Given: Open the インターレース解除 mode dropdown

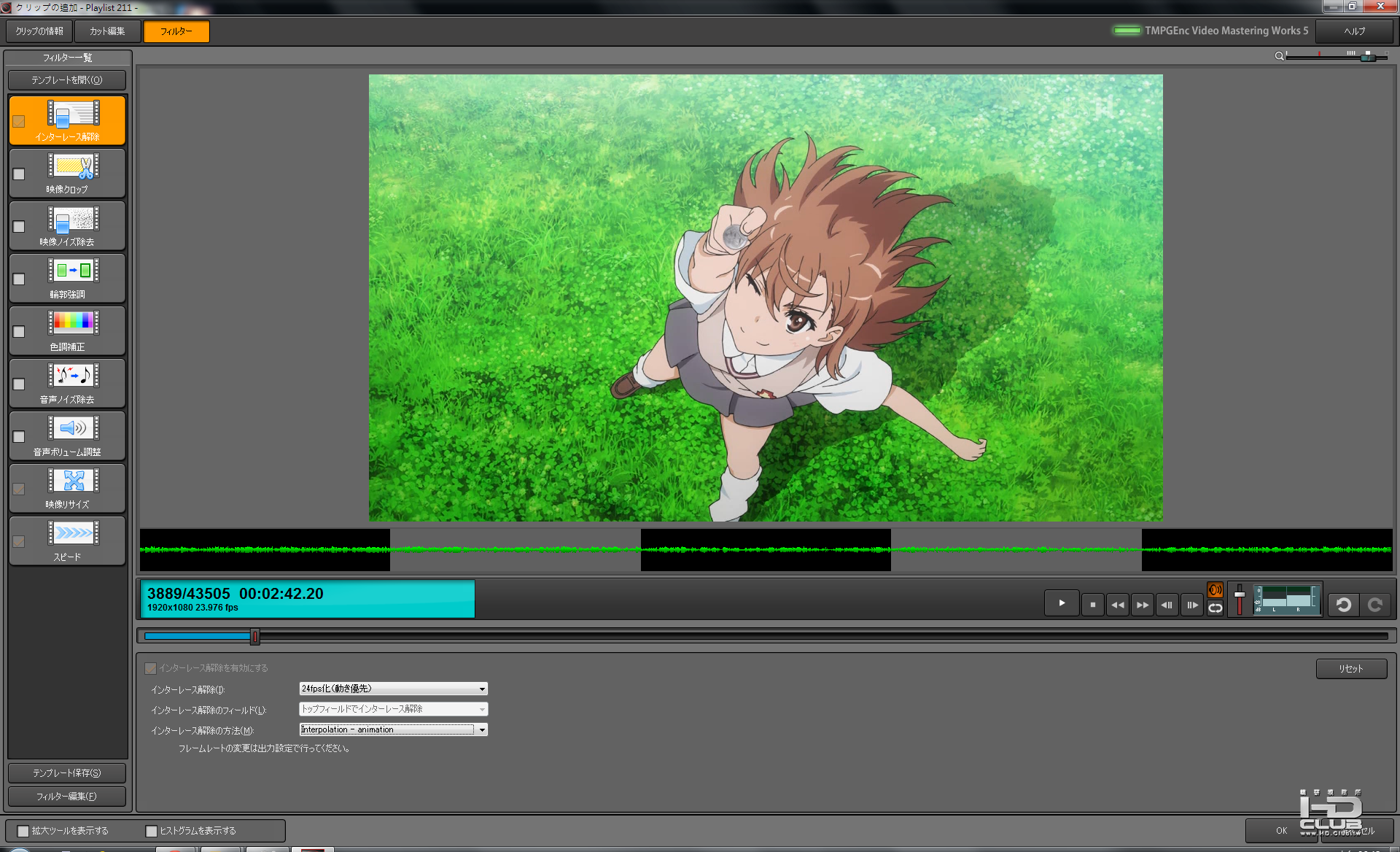Looking at the screenshot, I should [393, 689].
